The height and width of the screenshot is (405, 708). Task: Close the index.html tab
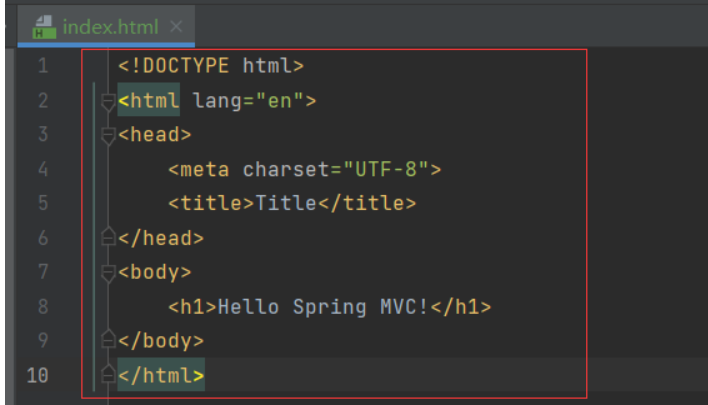click(176, 27)
